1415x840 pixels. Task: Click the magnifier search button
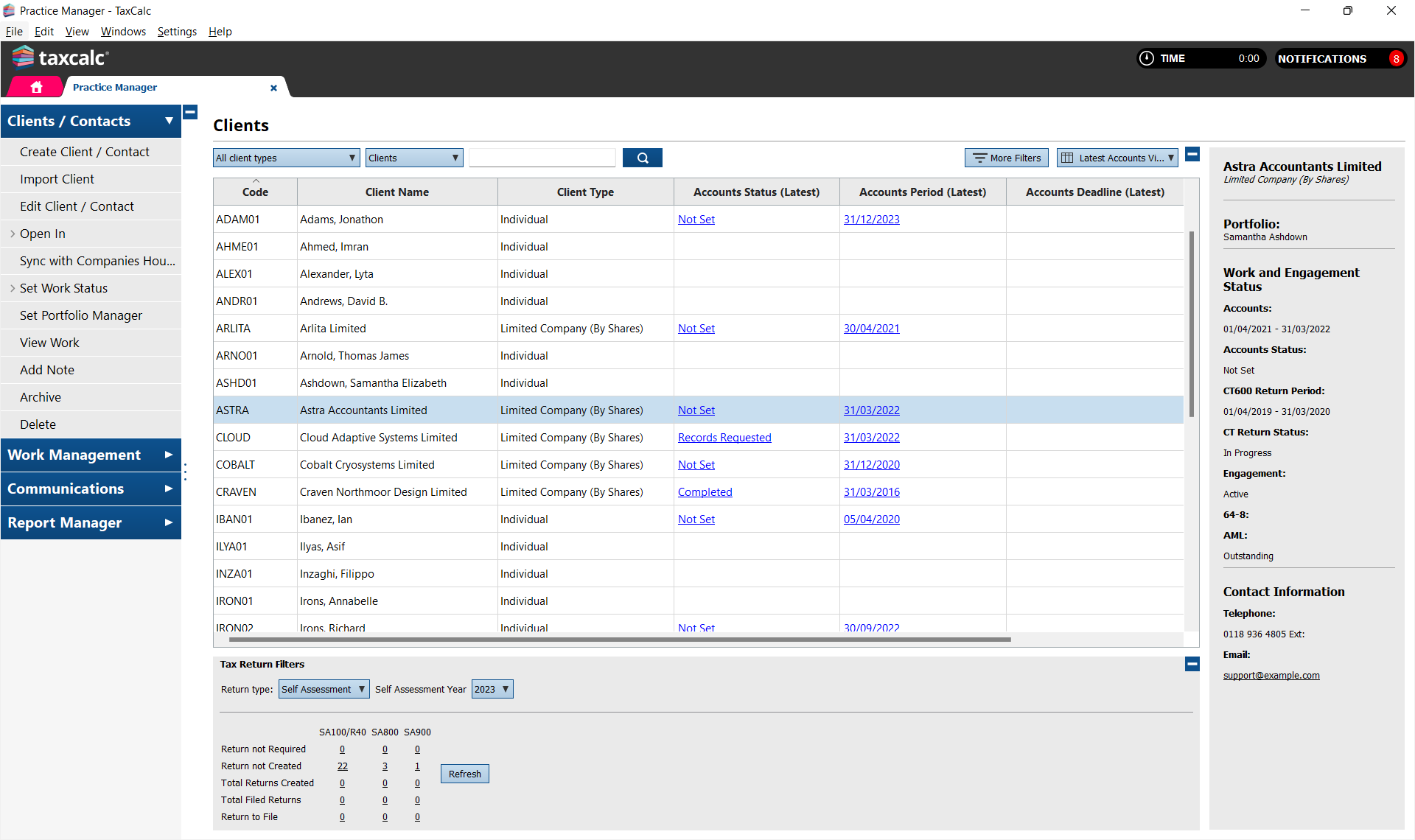click(x=642, y=158)
